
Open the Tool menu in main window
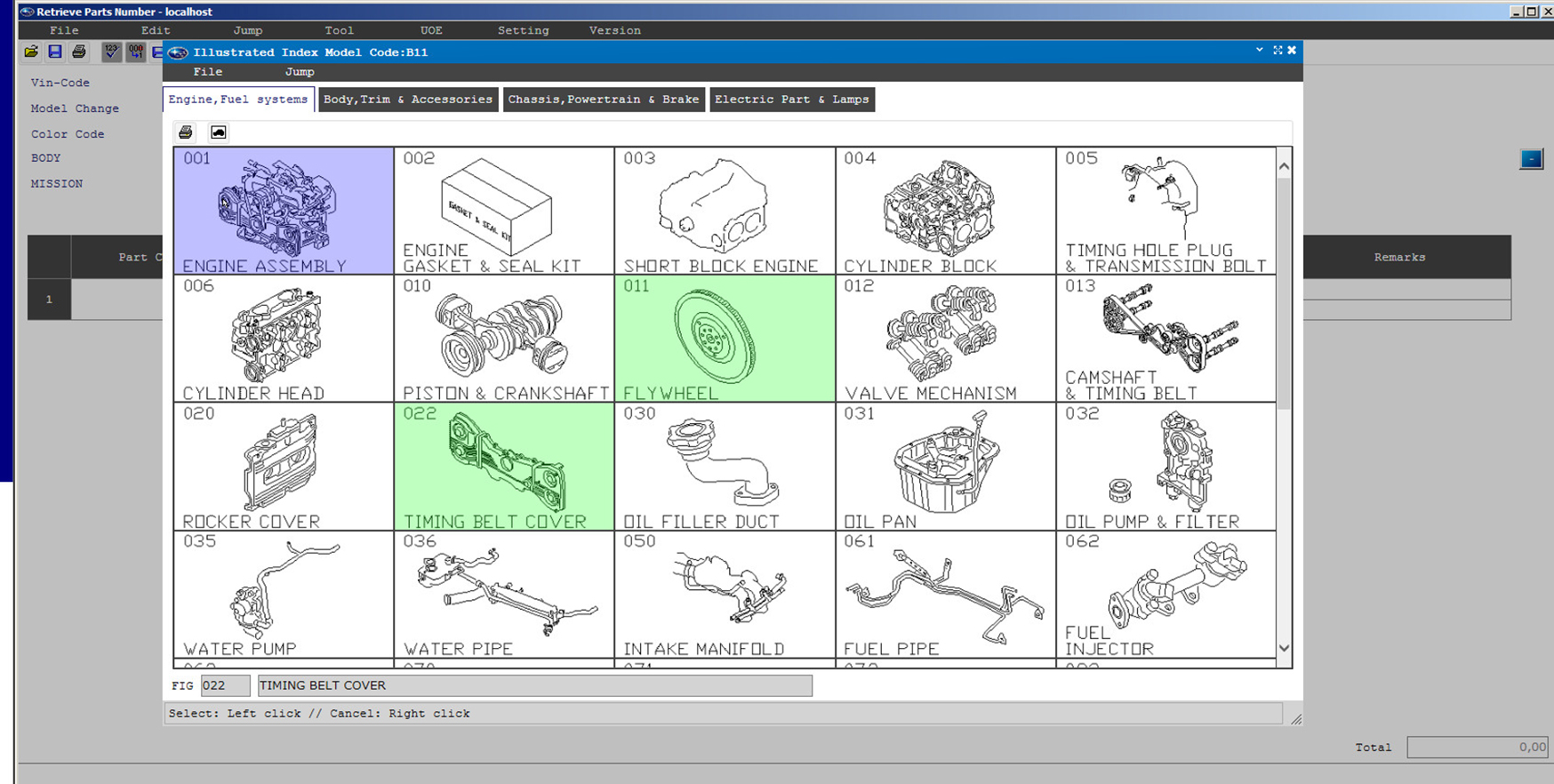[339, 30]
